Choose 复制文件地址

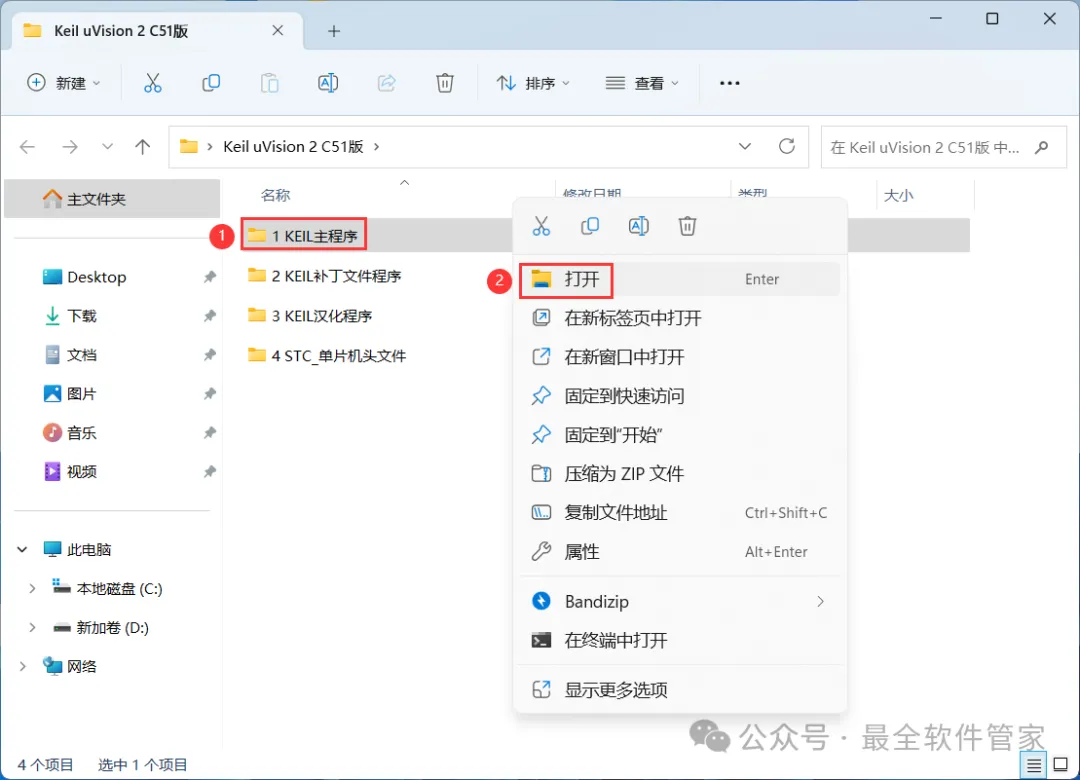680,513
